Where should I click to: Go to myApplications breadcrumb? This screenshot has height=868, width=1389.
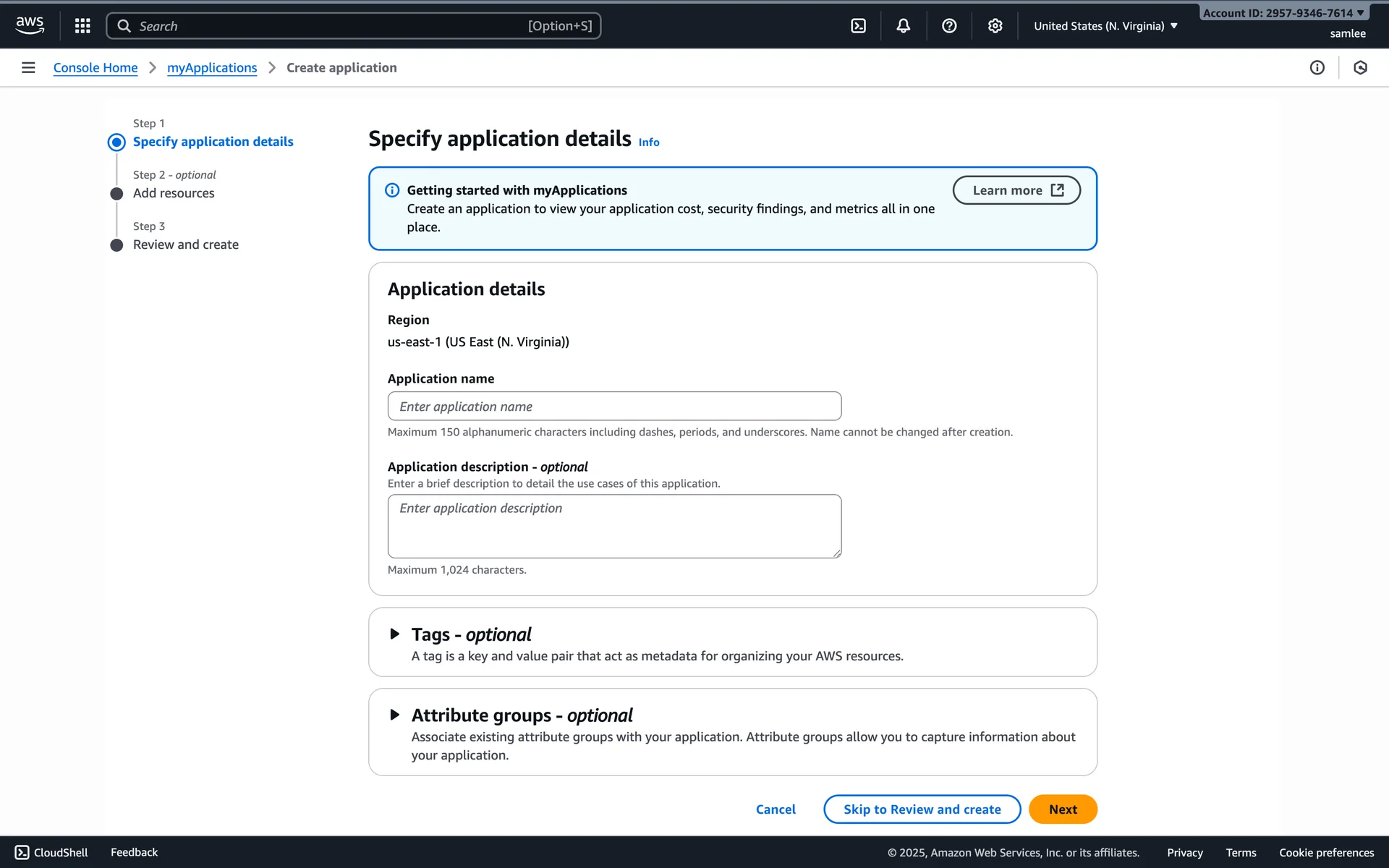click(x=212, y=67)
